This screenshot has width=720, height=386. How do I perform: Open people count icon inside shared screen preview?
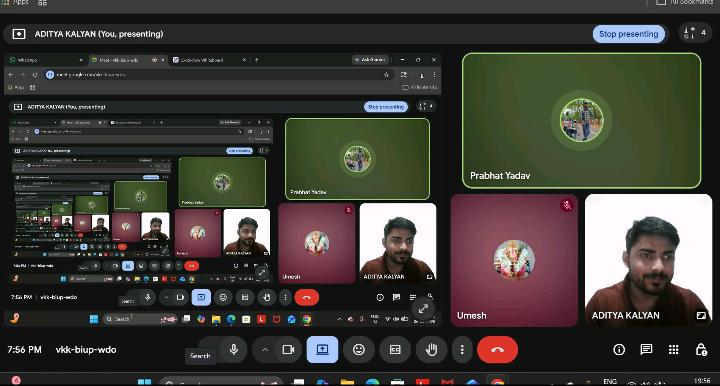pos(426,106)
